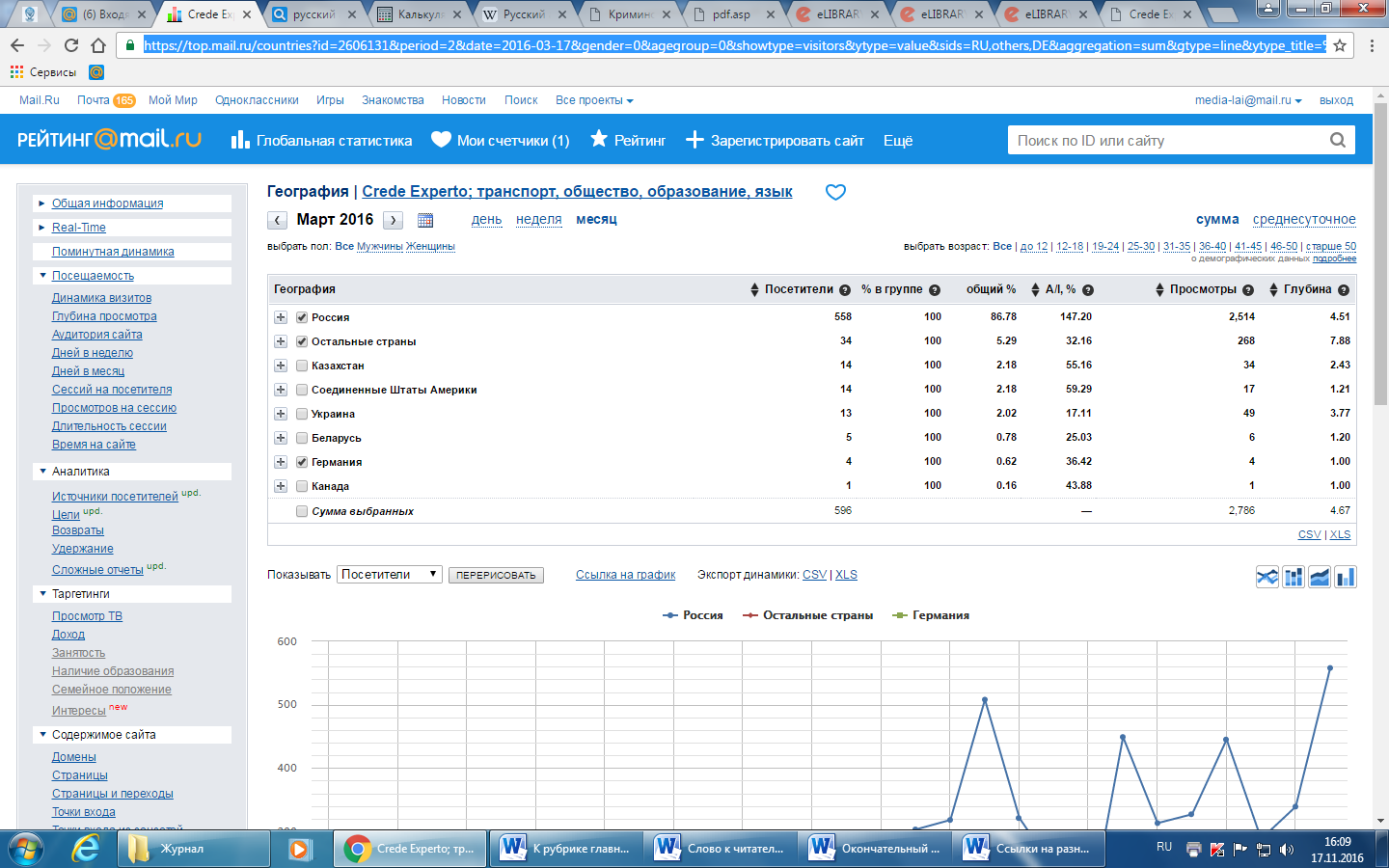
Task: Go to previous month arrow
Action: point(278,220)
